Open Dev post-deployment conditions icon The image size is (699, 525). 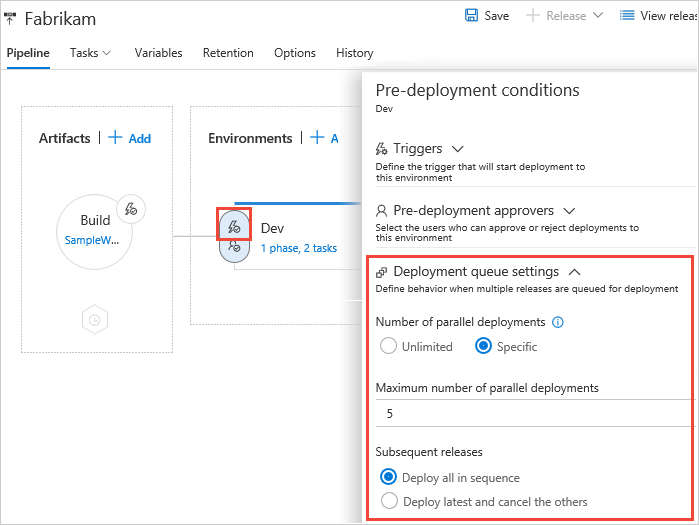[234, 248]
